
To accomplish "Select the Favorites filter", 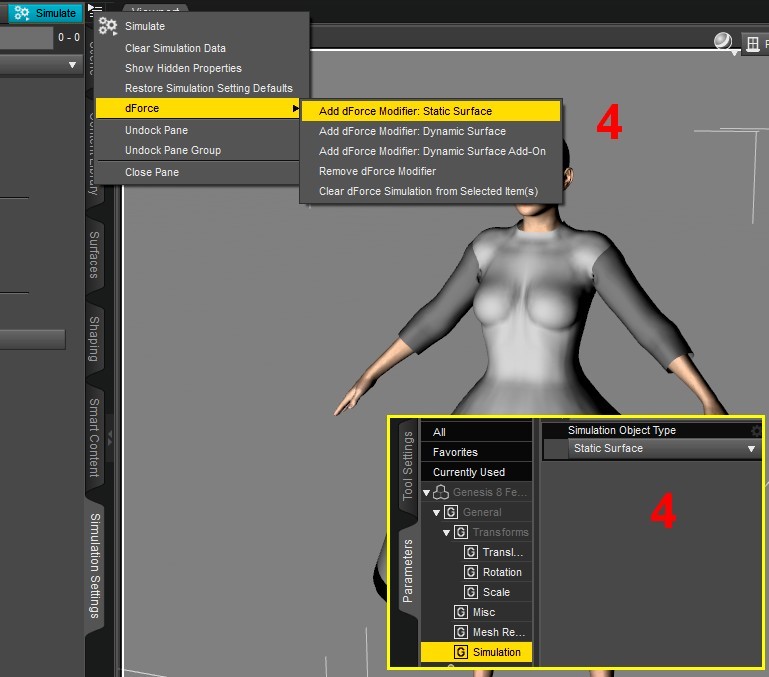I will click(x=476, y=452).
